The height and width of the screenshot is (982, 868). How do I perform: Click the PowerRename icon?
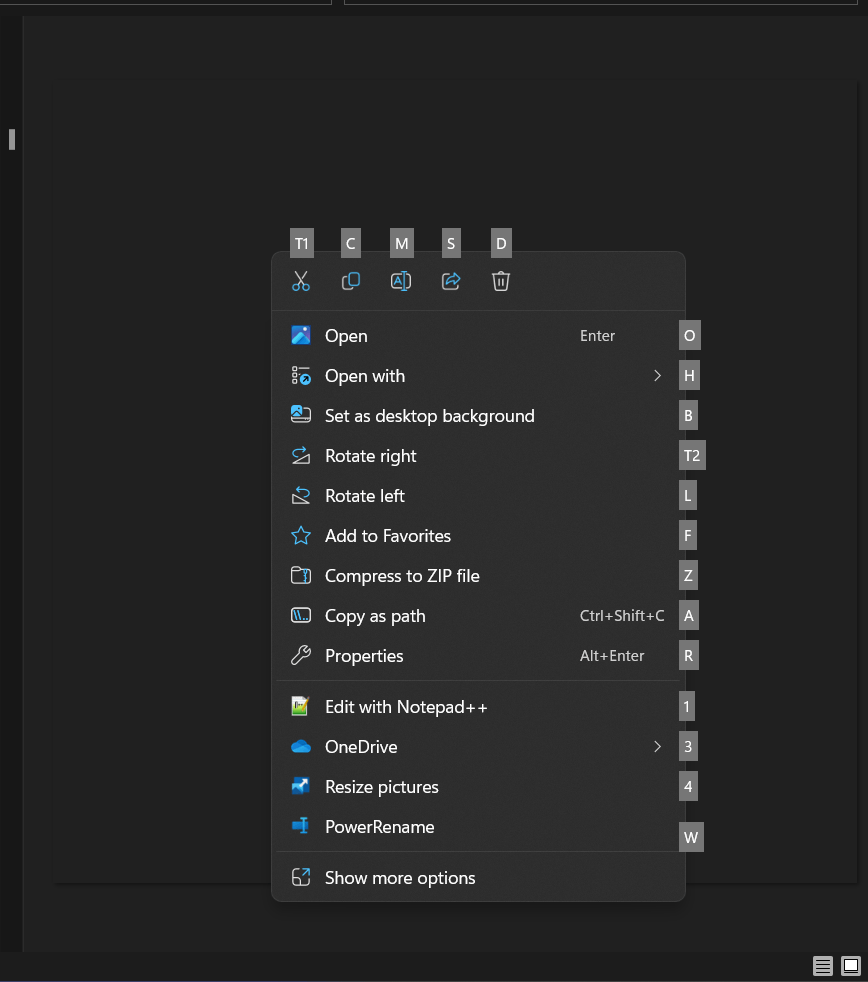pyautogui.click(x=301, y=826)
